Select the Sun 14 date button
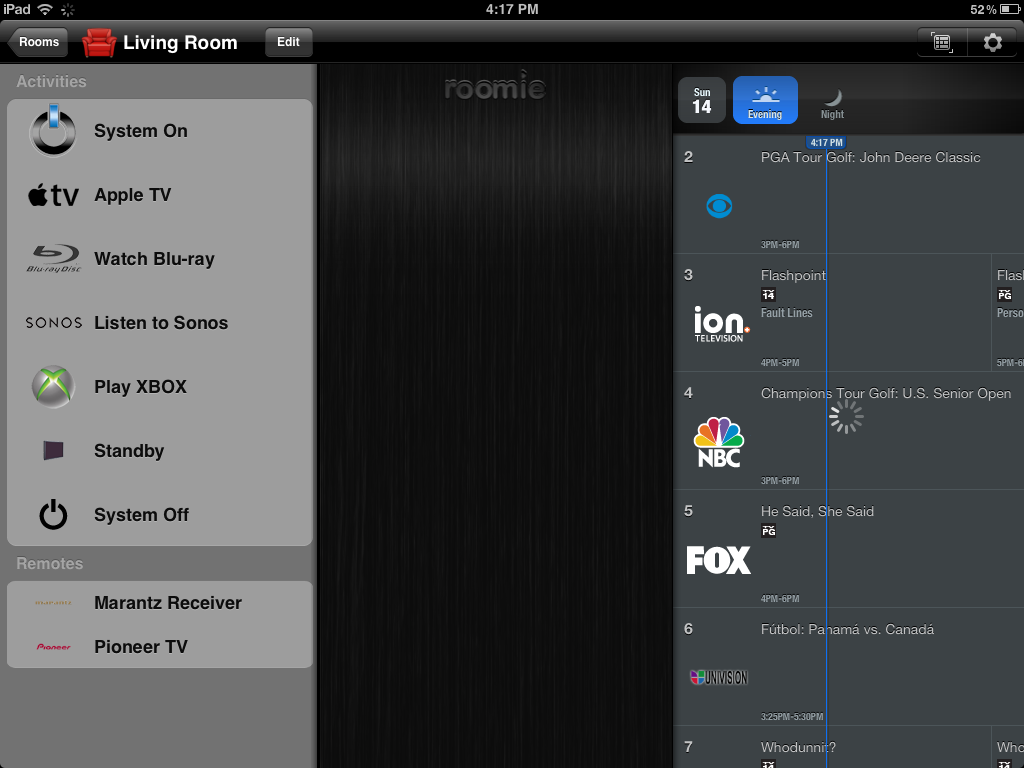 click(702, 100)
